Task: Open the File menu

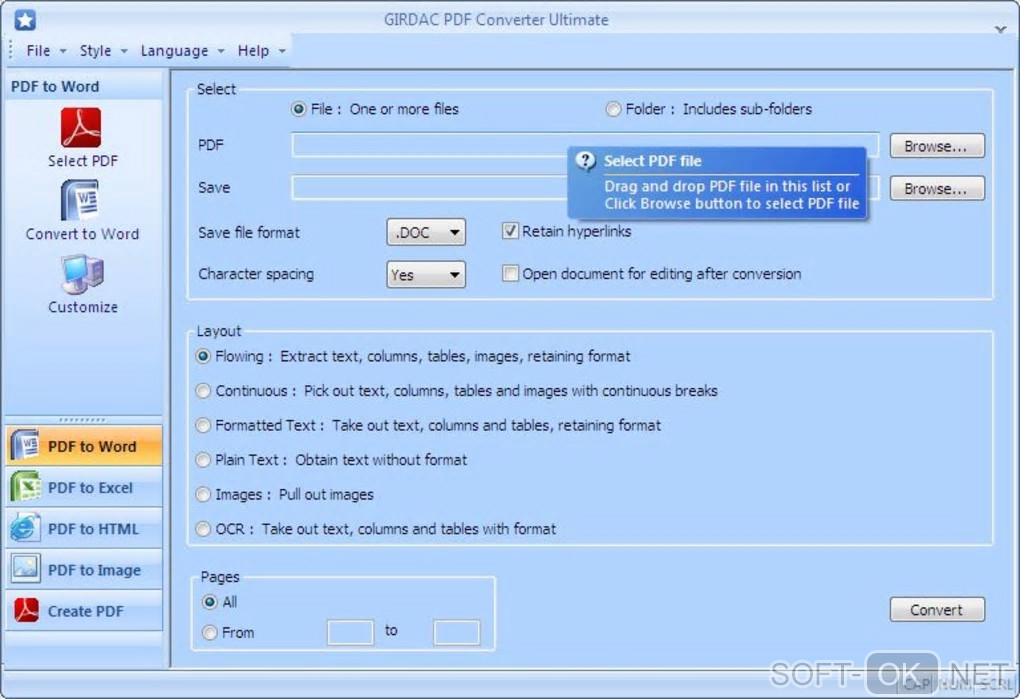Action: (x=46, y=51)
